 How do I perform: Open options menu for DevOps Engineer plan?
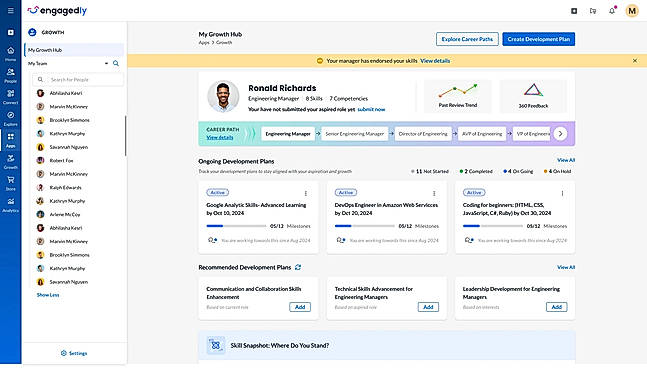434,193
